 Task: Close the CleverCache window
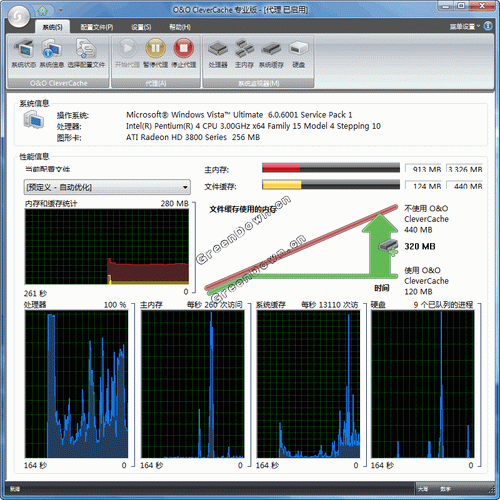pyautogui.click(x=482, y=6)
